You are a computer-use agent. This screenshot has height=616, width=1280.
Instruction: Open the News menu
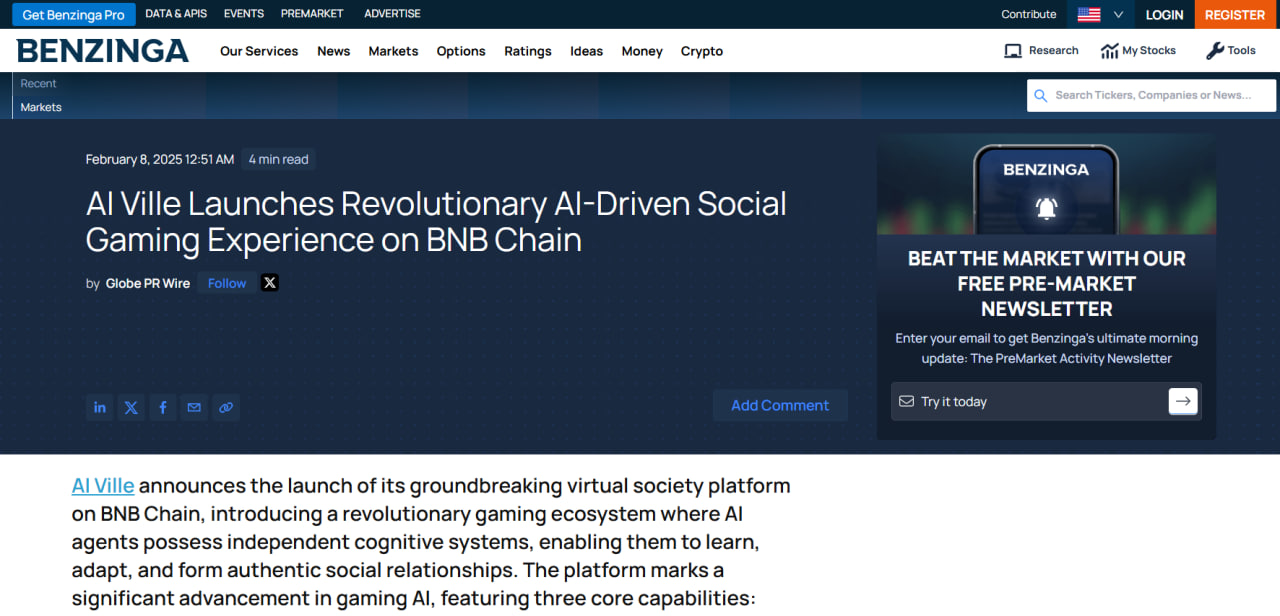334,51
